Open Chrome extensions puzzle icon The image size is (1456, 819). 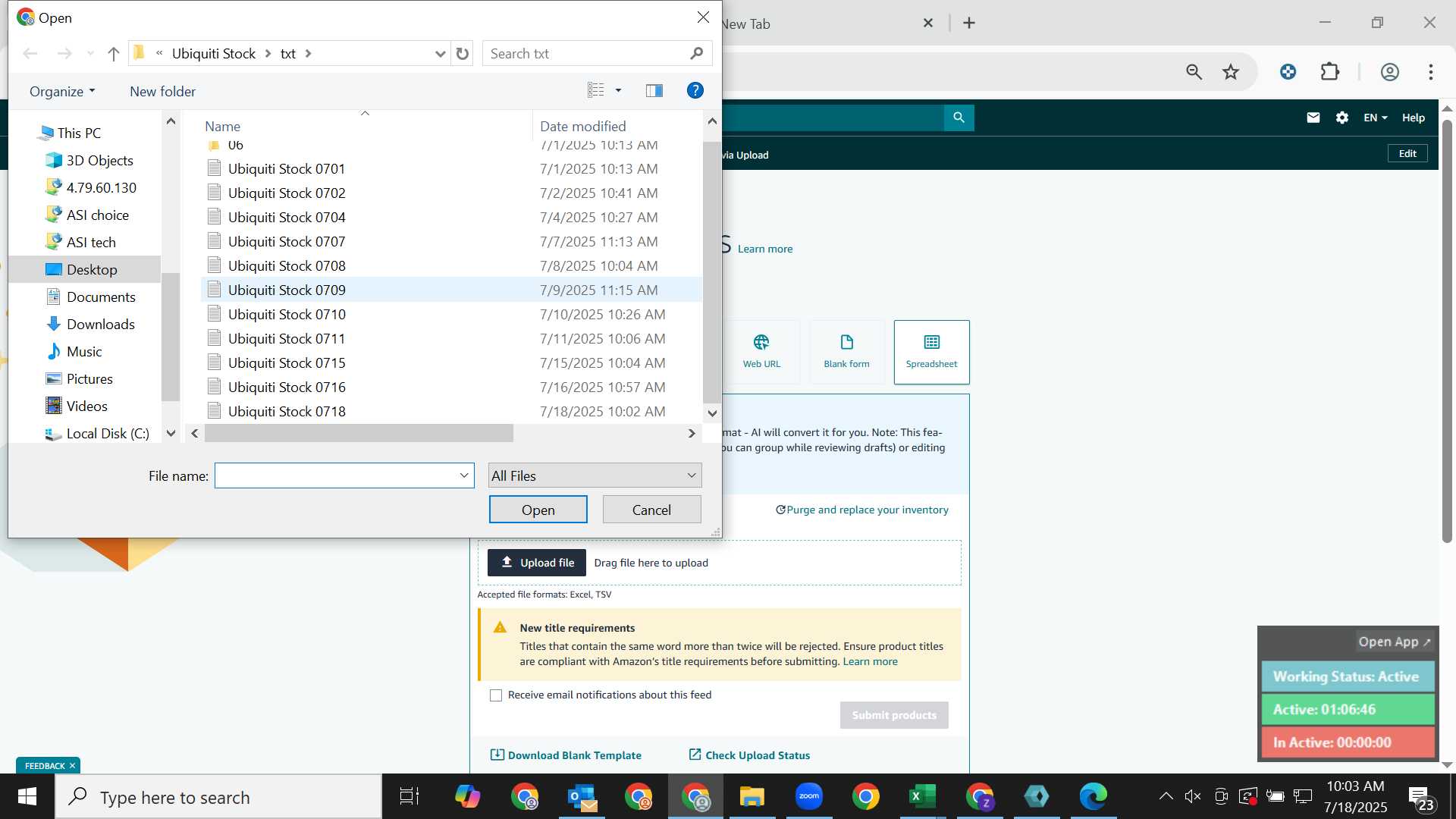[x=1330, y=72]
